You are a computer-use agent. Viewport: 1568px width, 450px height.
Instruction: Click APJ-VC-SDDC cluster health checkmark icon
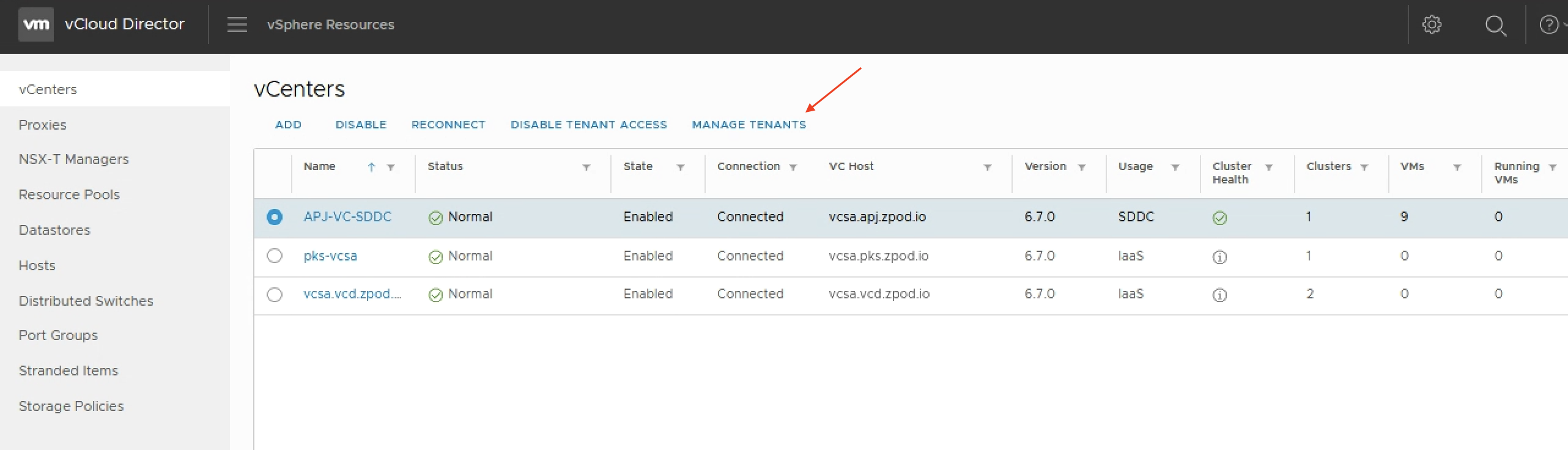click(x=1219, y=218)
